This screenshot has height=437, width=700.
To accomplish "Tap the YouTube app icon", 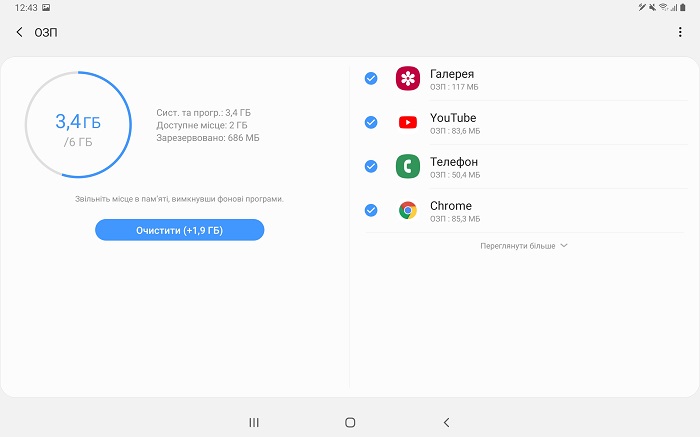I will (x=408, y=122).
